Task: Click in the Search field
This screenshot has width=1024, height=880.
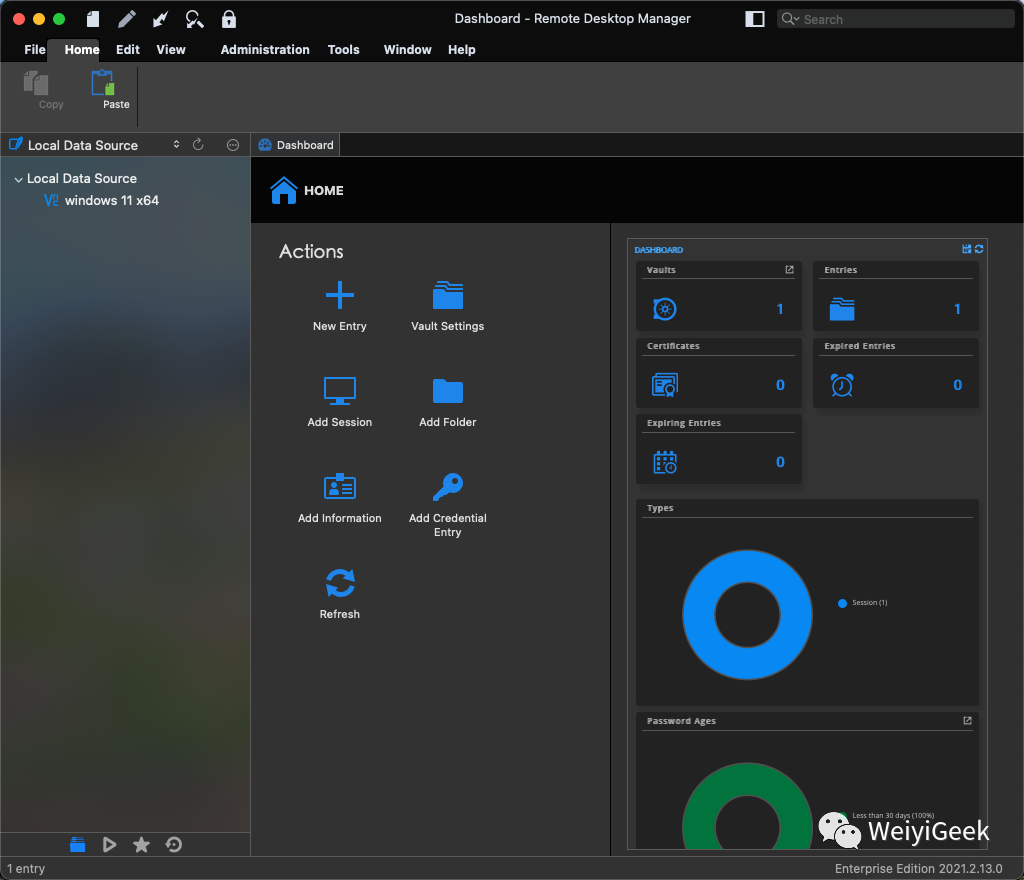Action: [x=895, y=19]
